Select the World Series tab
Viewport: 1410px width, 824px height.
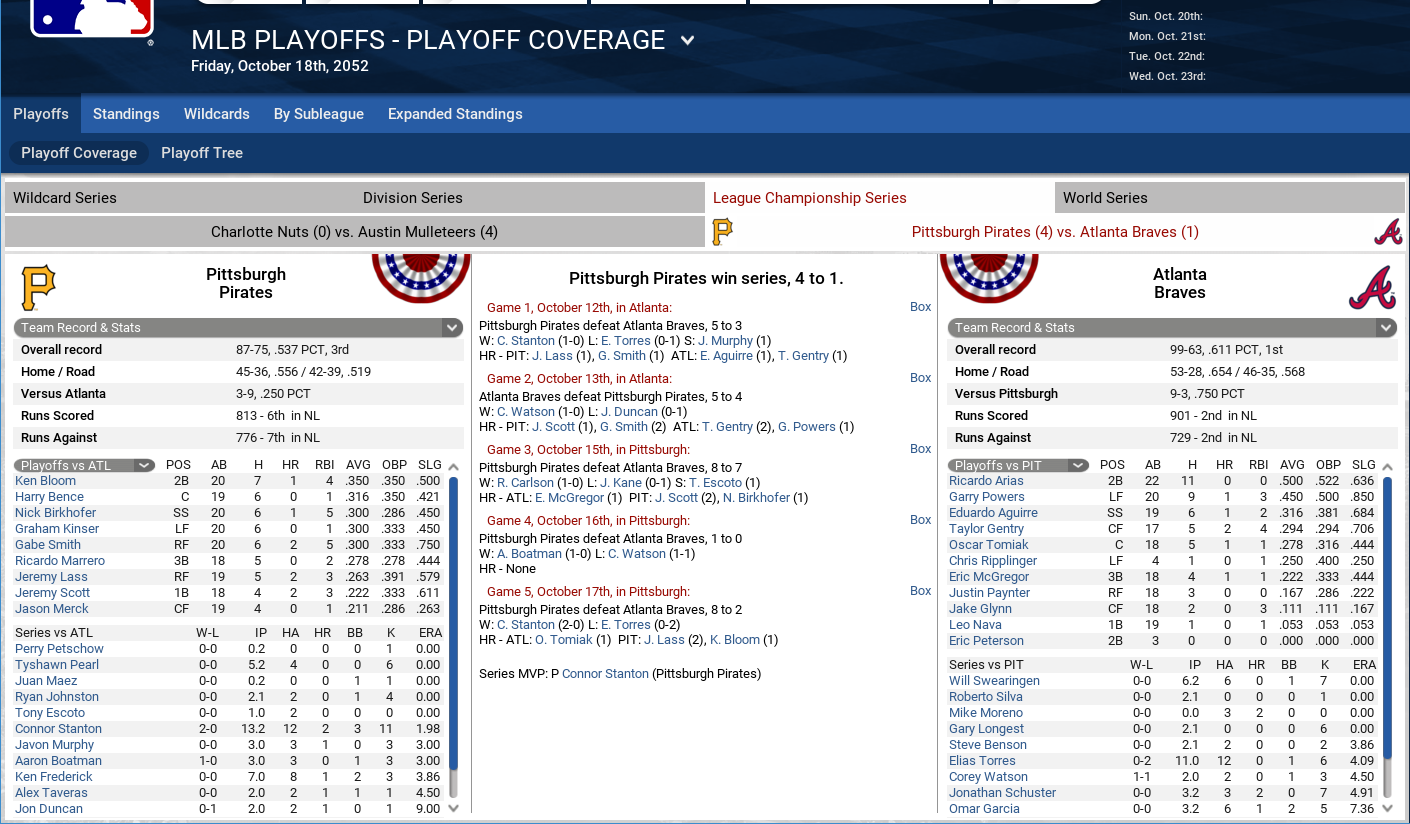(x=1230, y=198)
